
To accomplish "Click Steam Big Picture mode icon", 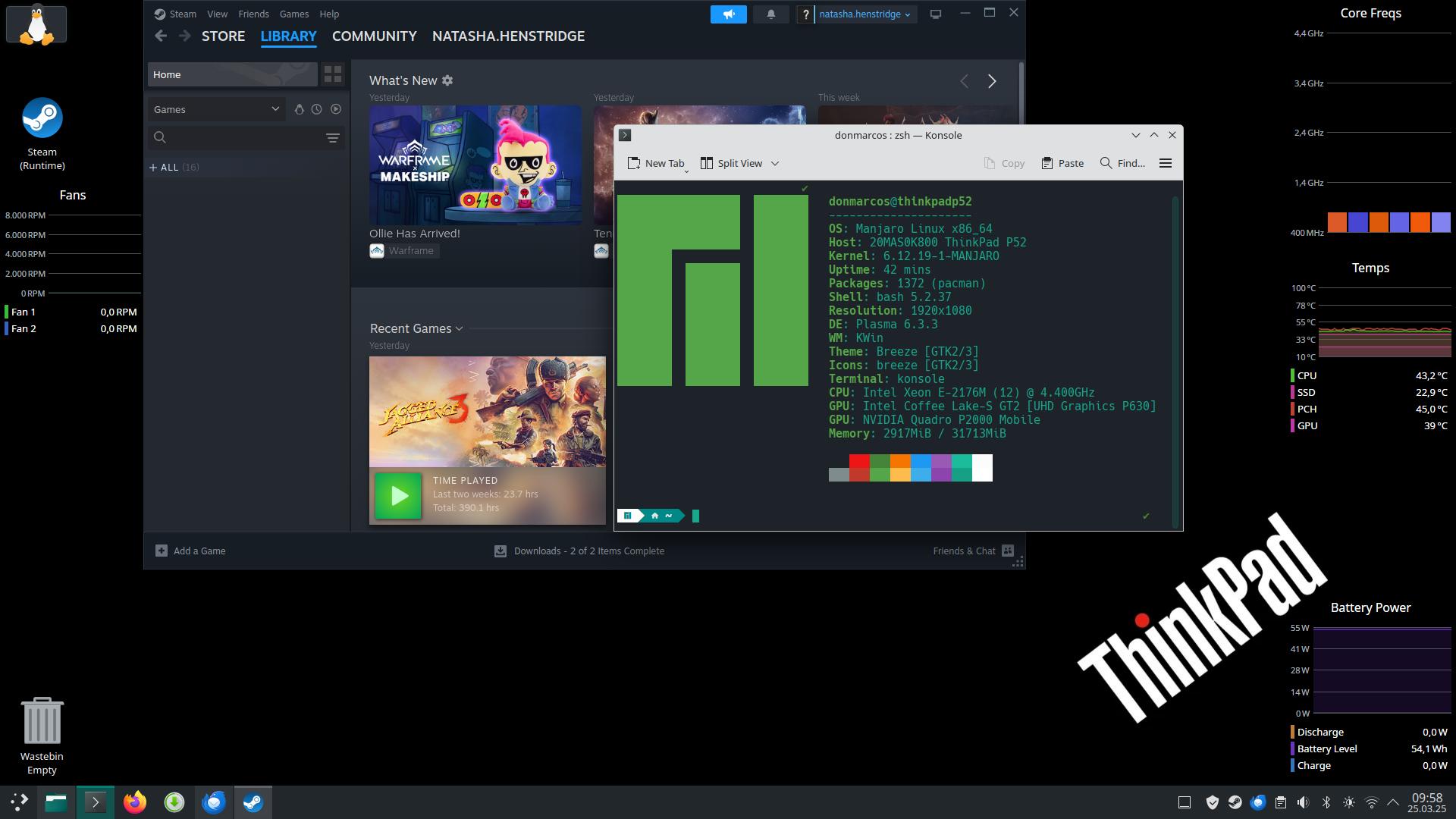I will click(x=936, y=14).
